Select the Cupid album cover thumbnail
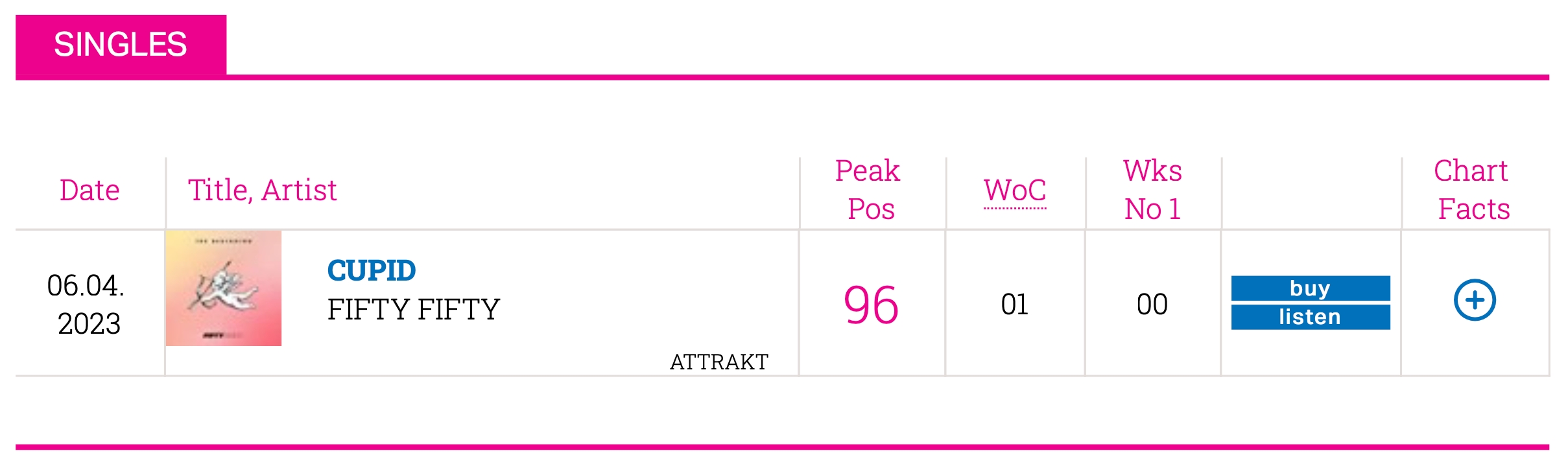Image resolution: width=1568 pixels, height=464 pixels. (224, 288)
